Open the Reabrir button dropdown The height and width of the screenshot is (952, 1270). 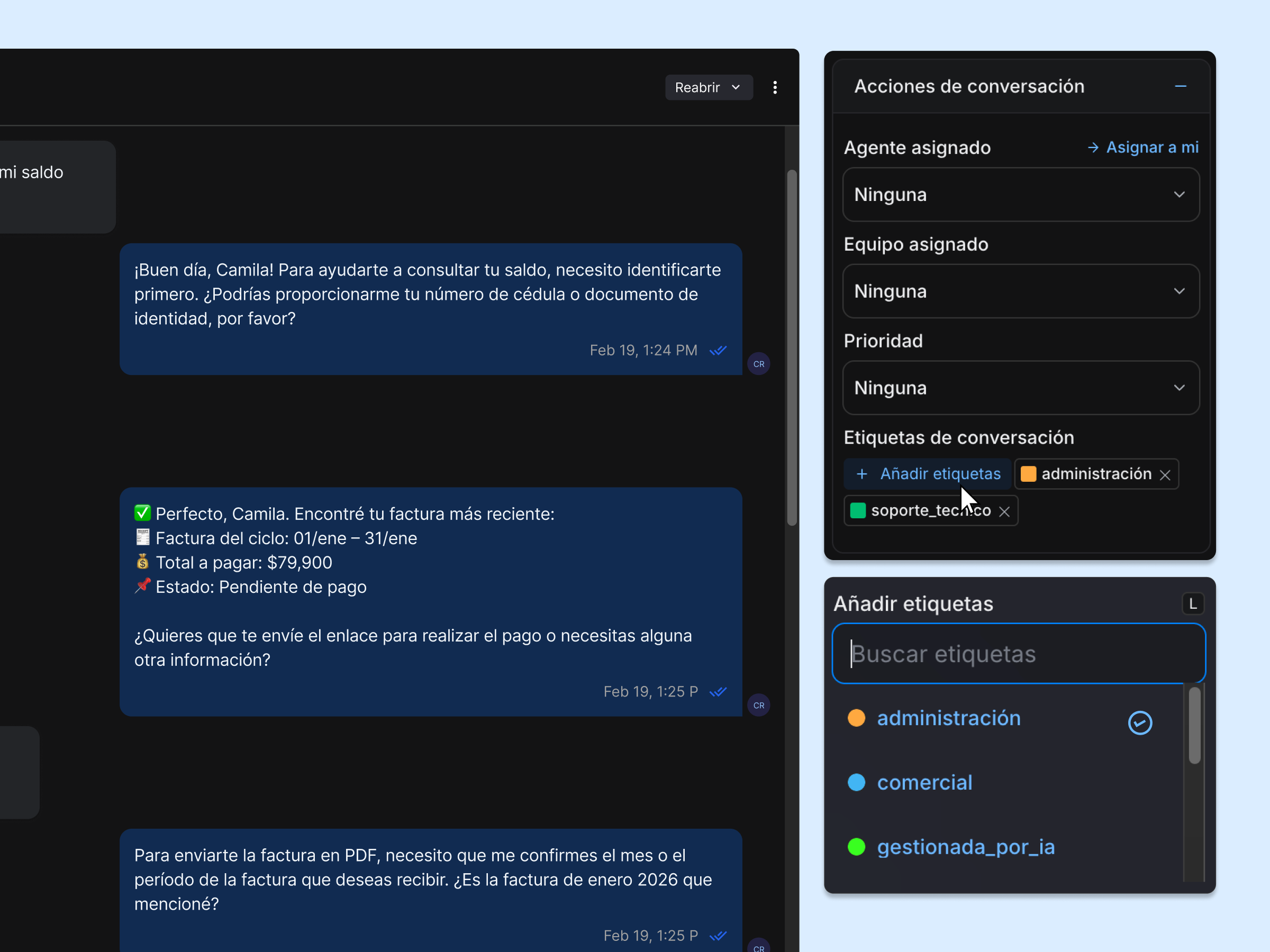tap(709, 87)
